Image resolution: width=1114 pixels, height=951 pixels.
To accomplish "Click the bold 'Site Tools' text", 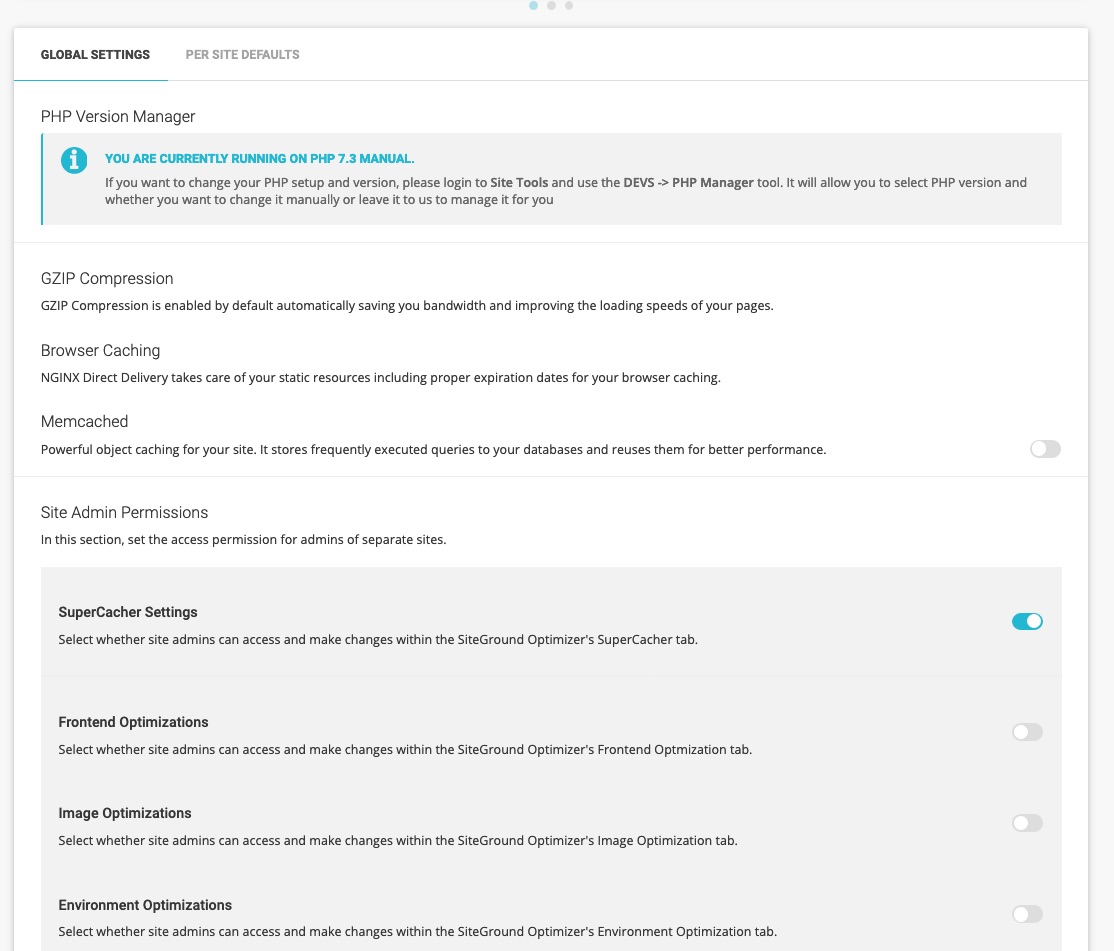I will (519, 183).
